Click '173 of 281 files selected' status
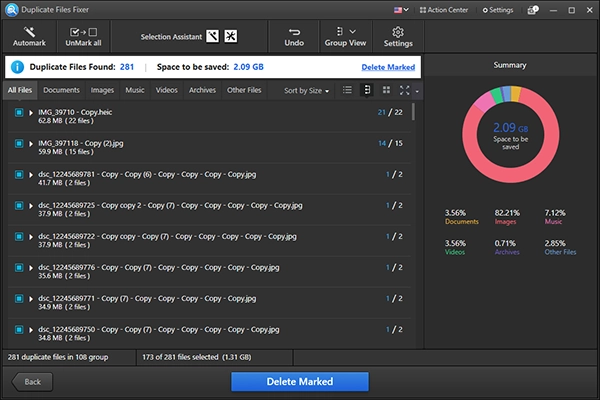The image size is (600, 400). pos(197,357)
